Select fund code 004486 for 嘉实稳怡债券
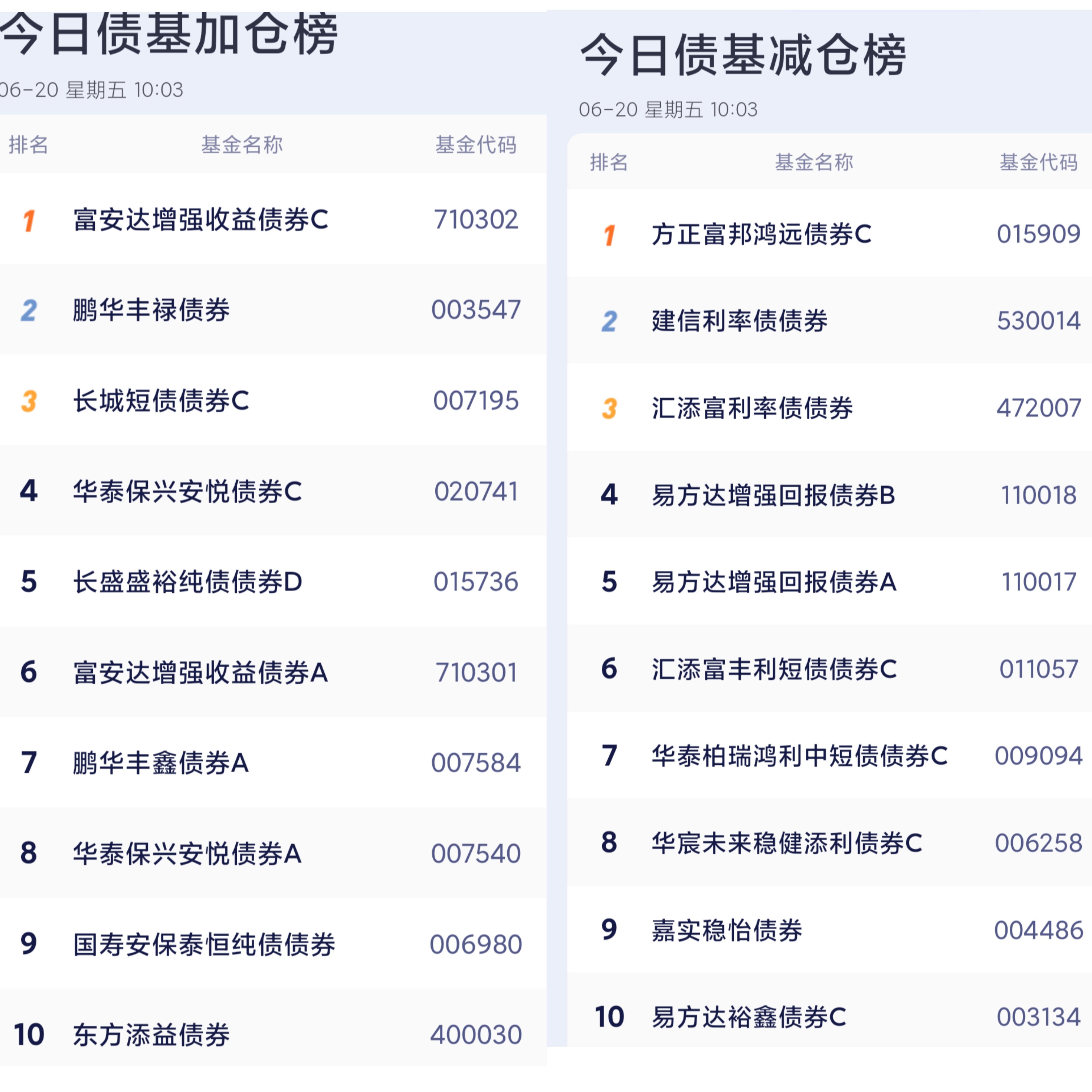This screenshot has width=1092, height=1092. 1039,930
